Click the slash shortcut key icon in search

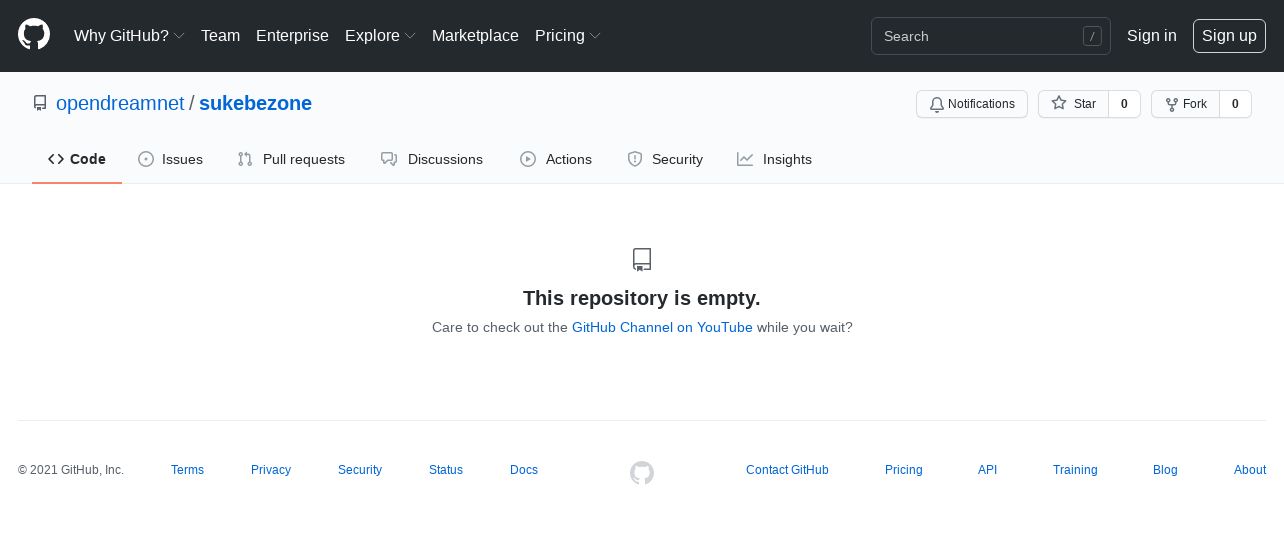pyautogui.click(x=1092, y=36)
